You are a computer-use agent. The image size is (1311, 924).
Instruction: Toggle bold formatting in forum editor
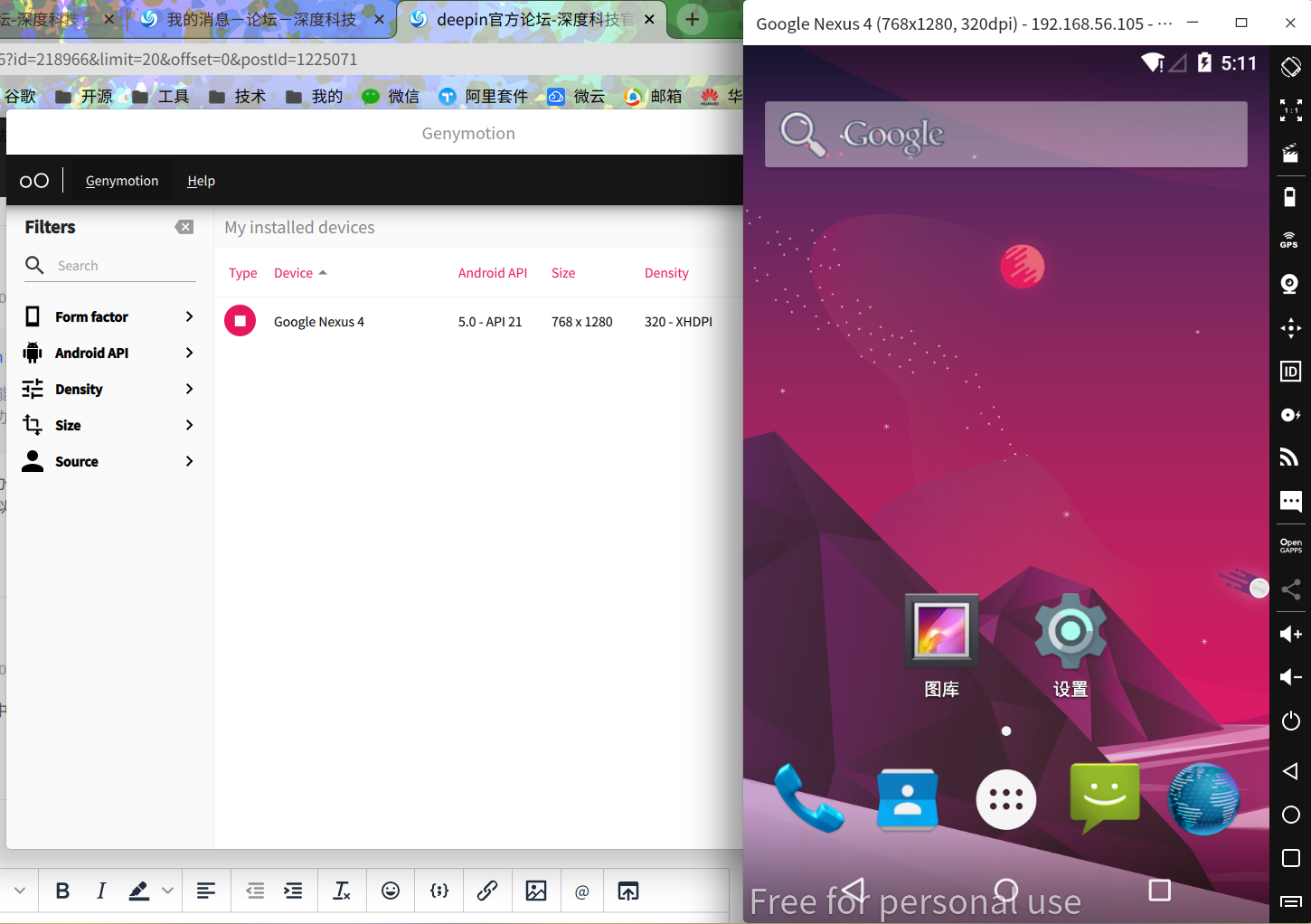(62, 891)
